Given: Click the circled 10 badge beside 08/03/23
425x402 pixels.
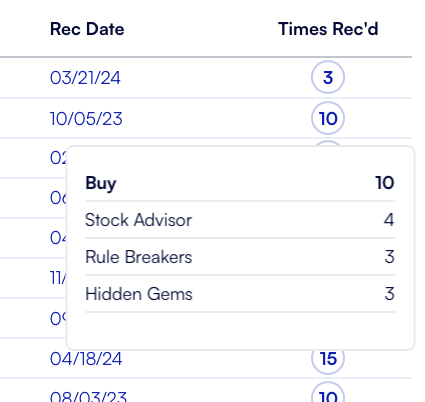Looking at the screenshot, I should 328,393.
